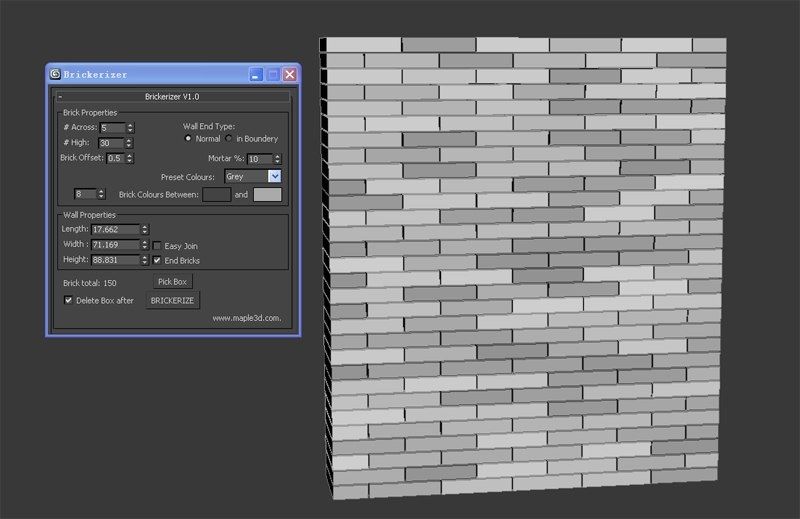
Task: Click the Mortar % spinner arrows
Action: 278,159
